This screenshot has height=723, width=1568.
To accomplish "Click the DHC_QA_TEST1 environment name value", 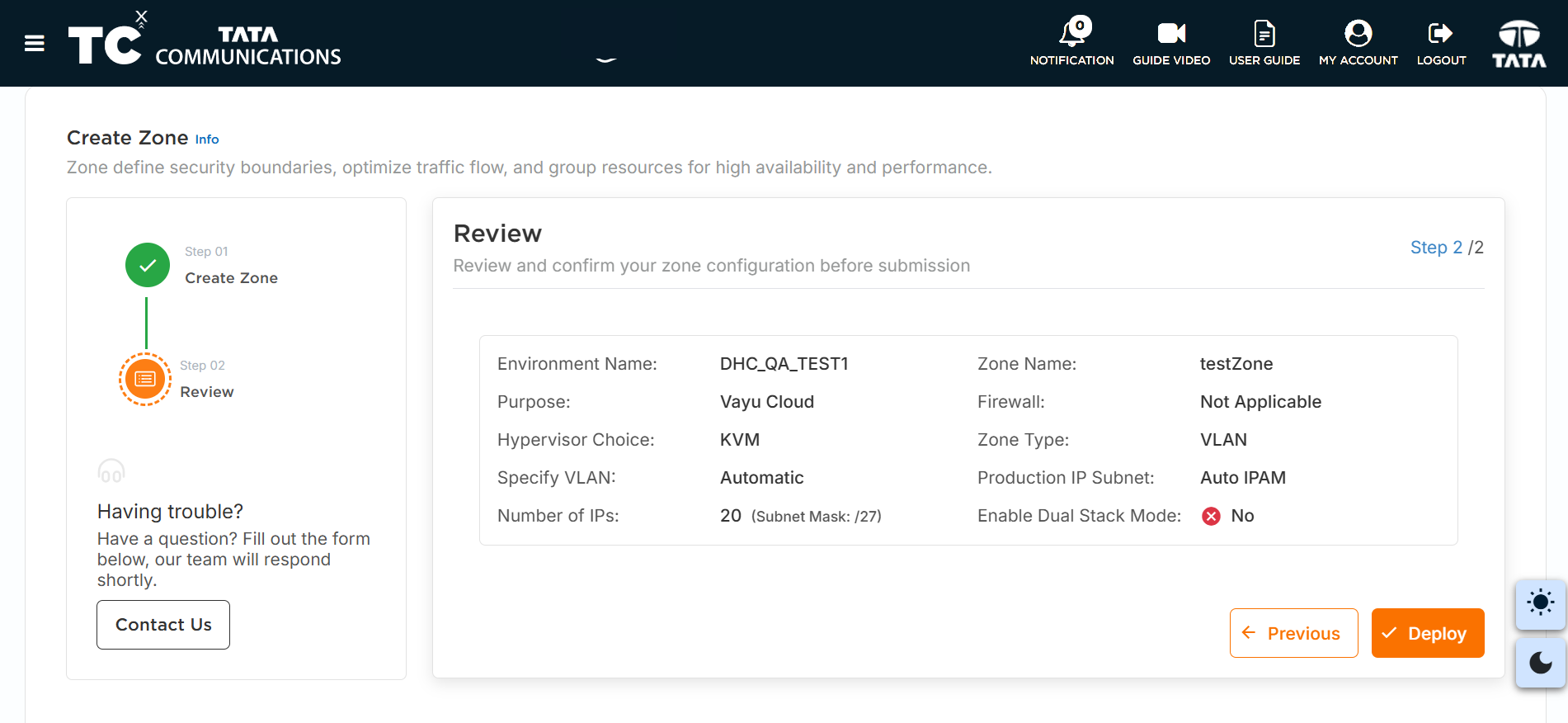I will pos(784,364).
